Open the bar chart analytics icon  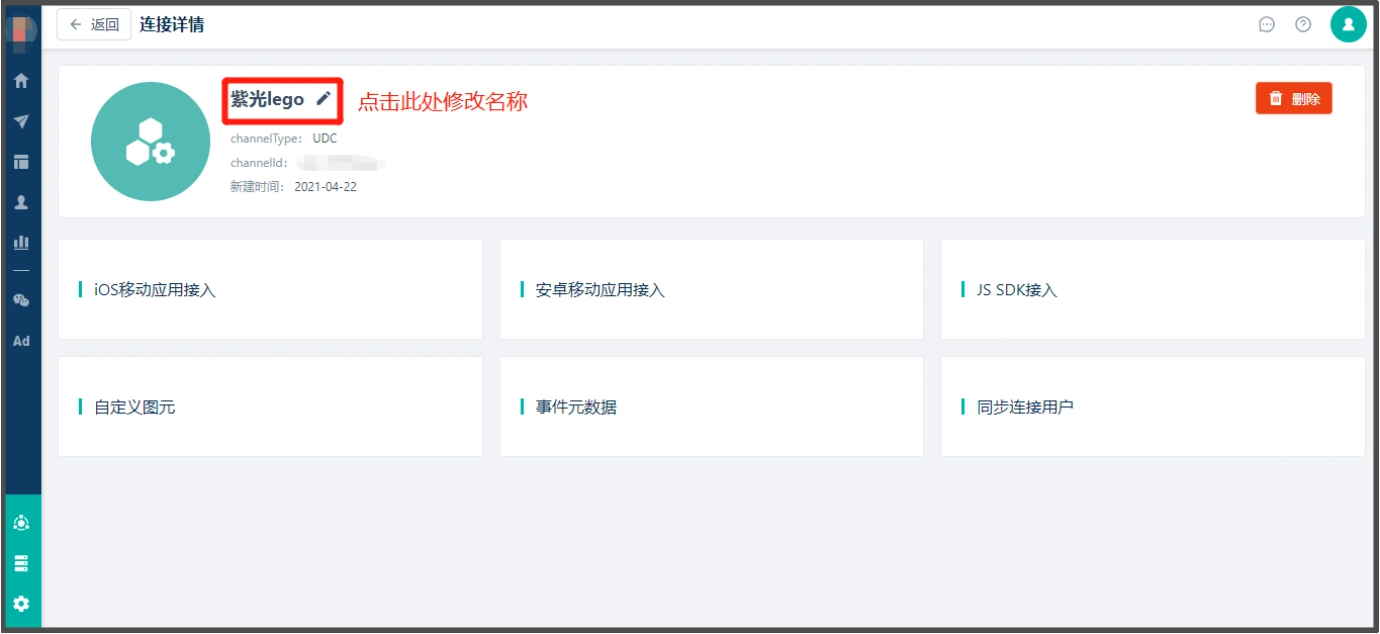(x=21, y=241)
